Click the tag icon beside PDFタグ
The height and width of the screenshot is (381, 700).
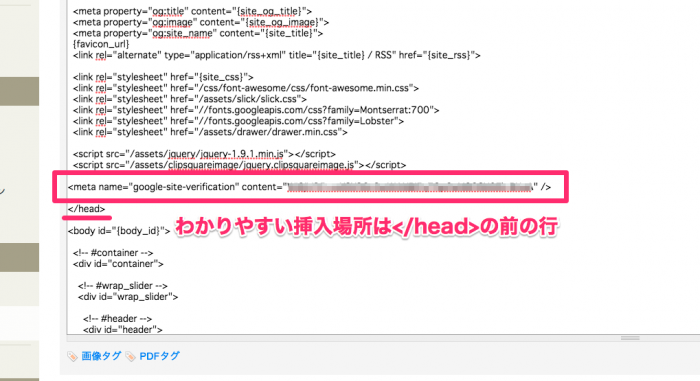click(130, 356)
